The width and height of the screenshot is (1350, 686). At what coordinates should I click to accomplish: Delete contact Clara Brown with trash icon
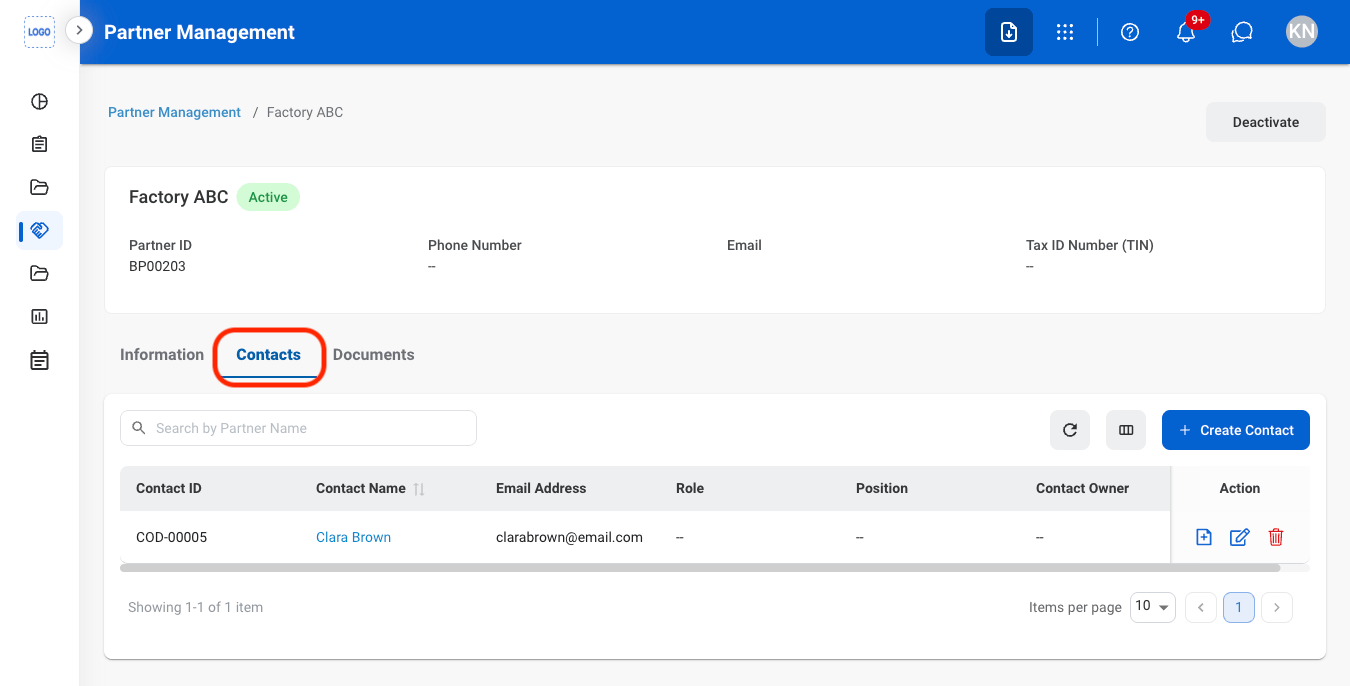(1276, 537)
